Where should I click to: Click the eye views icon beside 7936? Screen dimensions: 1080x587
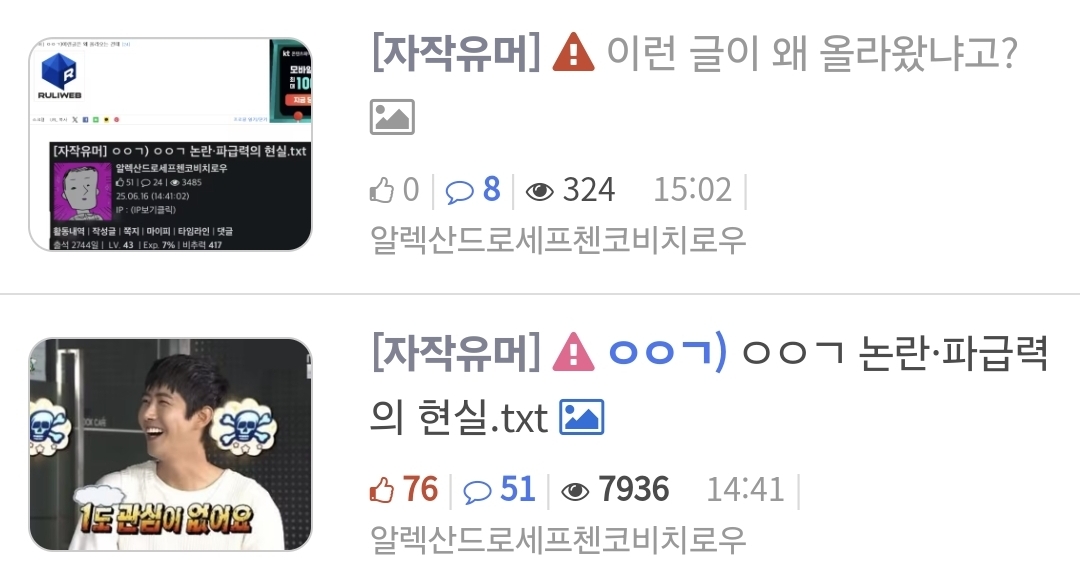click(x=575, y=491)
